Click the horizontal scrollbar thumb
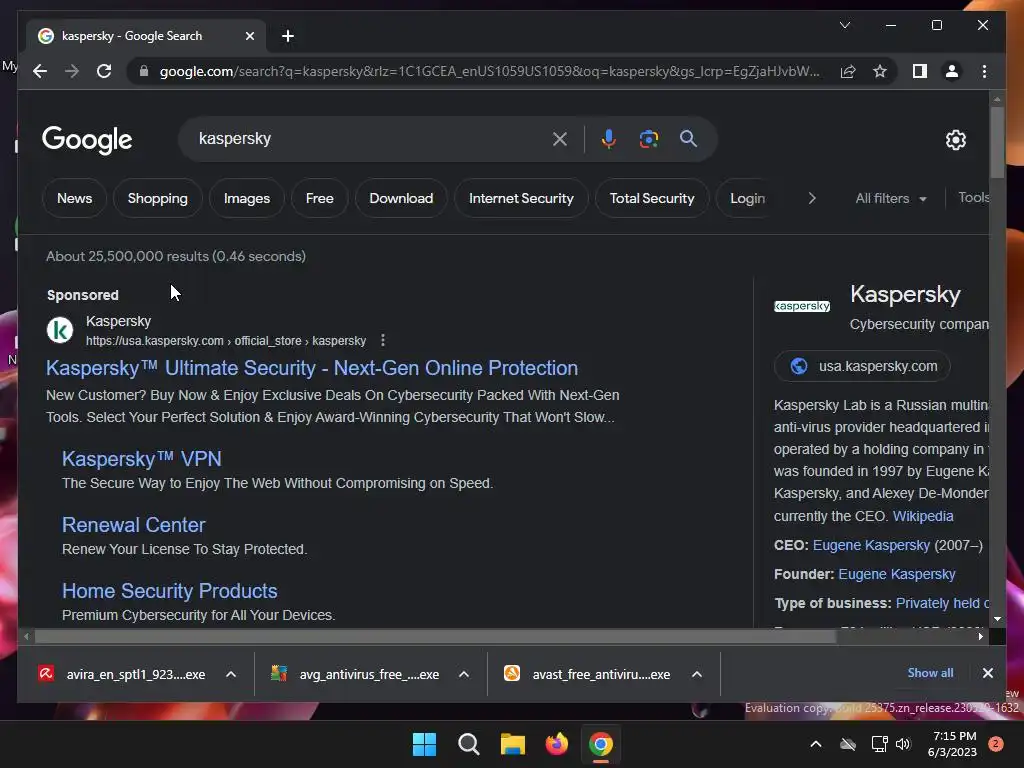The height and width of the screenshot is (768, 1024). click(x=435, y=636)
